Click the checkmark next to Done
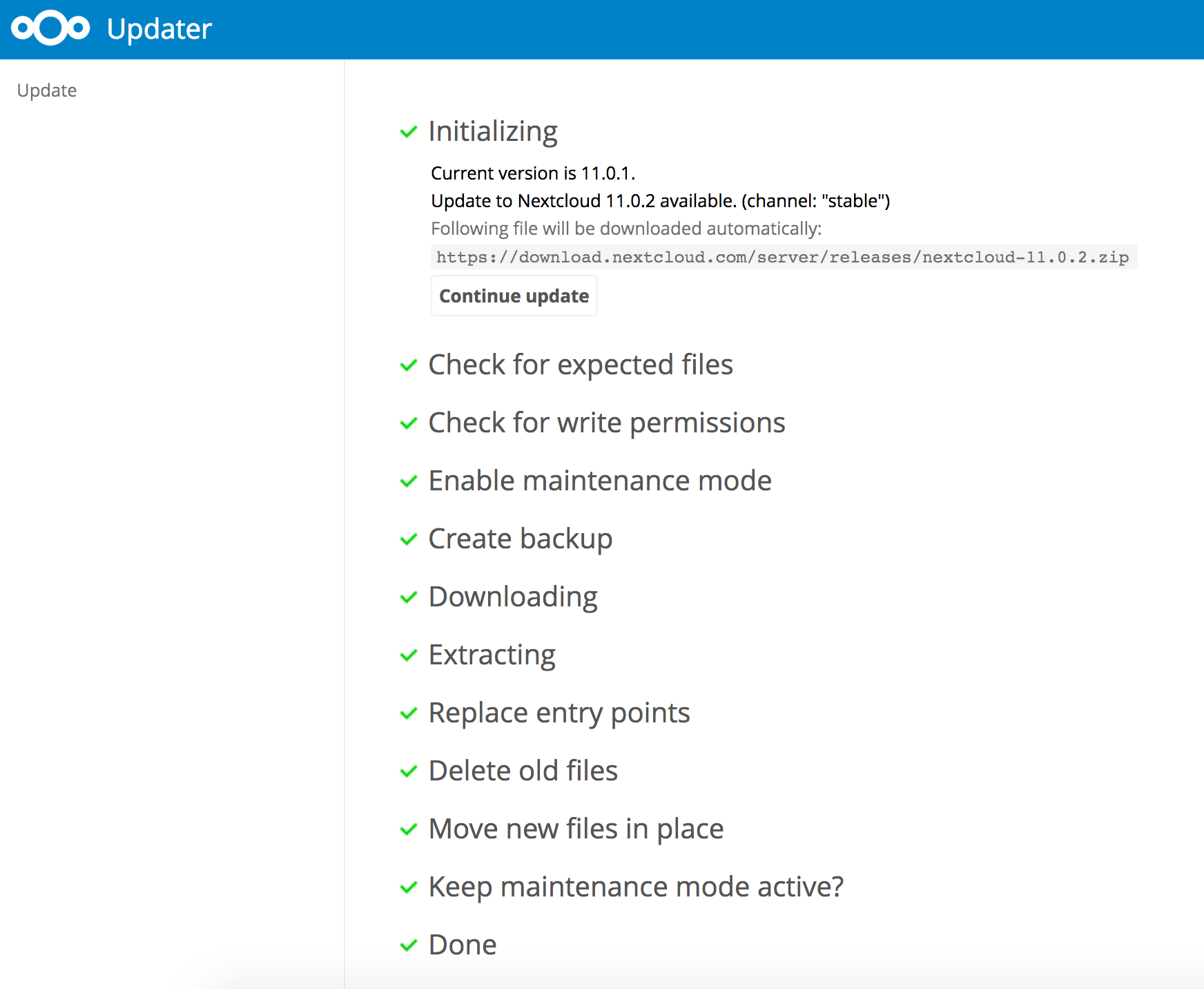This screenshot has width=1204, height=989. (x=409, y=945)
